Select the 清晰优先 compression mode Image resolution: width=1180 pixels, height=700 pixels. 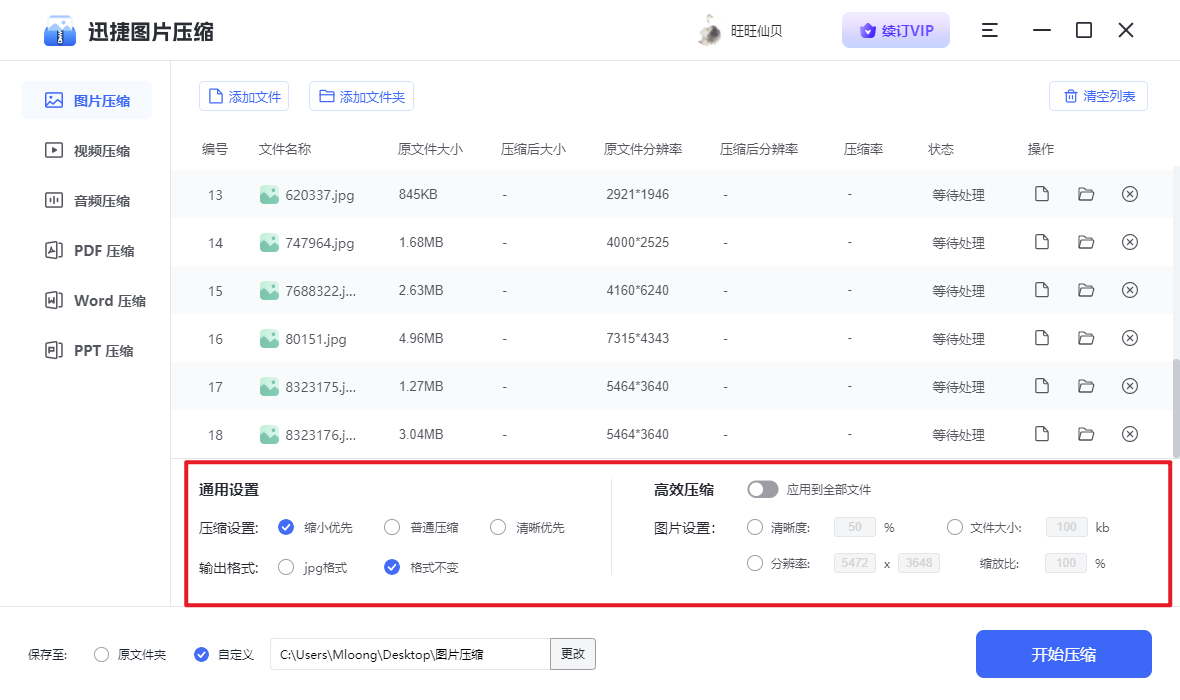coord(497,527)
